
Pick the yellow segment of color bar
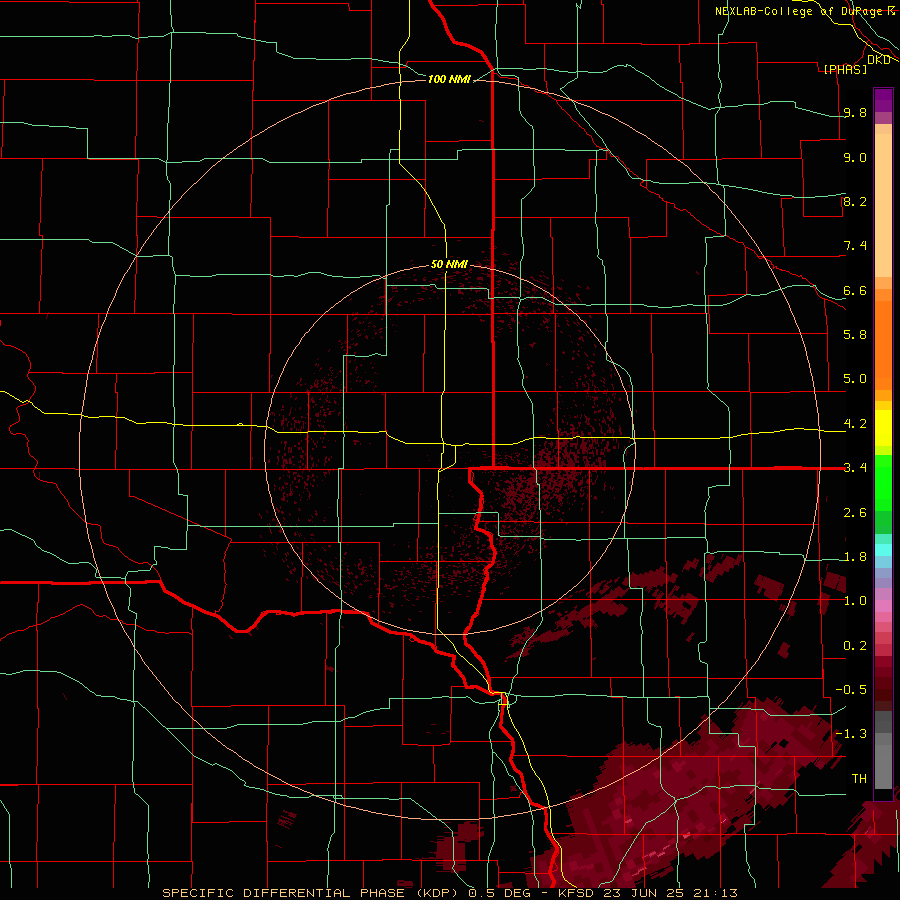(883, 428)
